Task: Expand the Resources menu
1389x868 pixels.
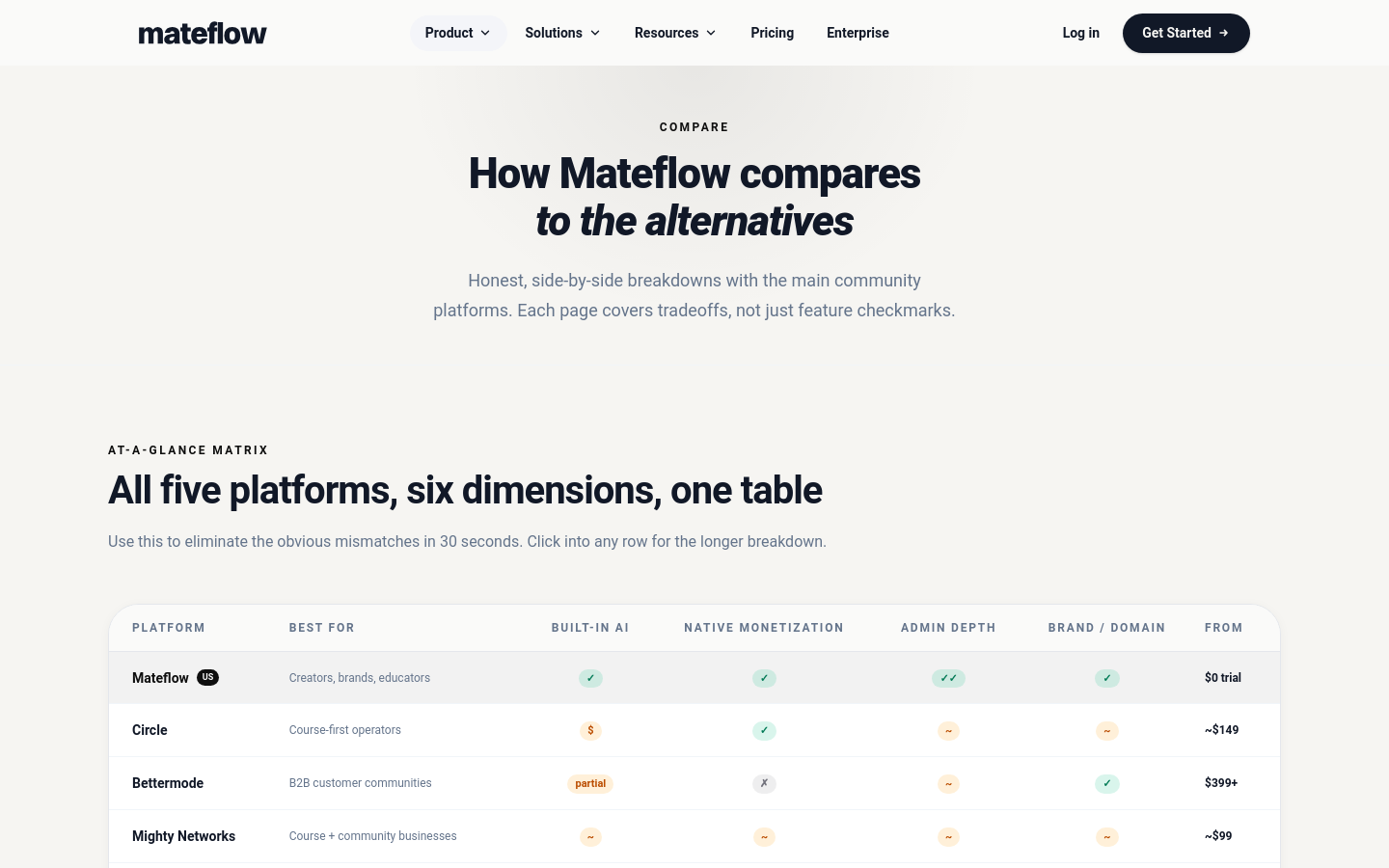Action: tap(675, 33)
